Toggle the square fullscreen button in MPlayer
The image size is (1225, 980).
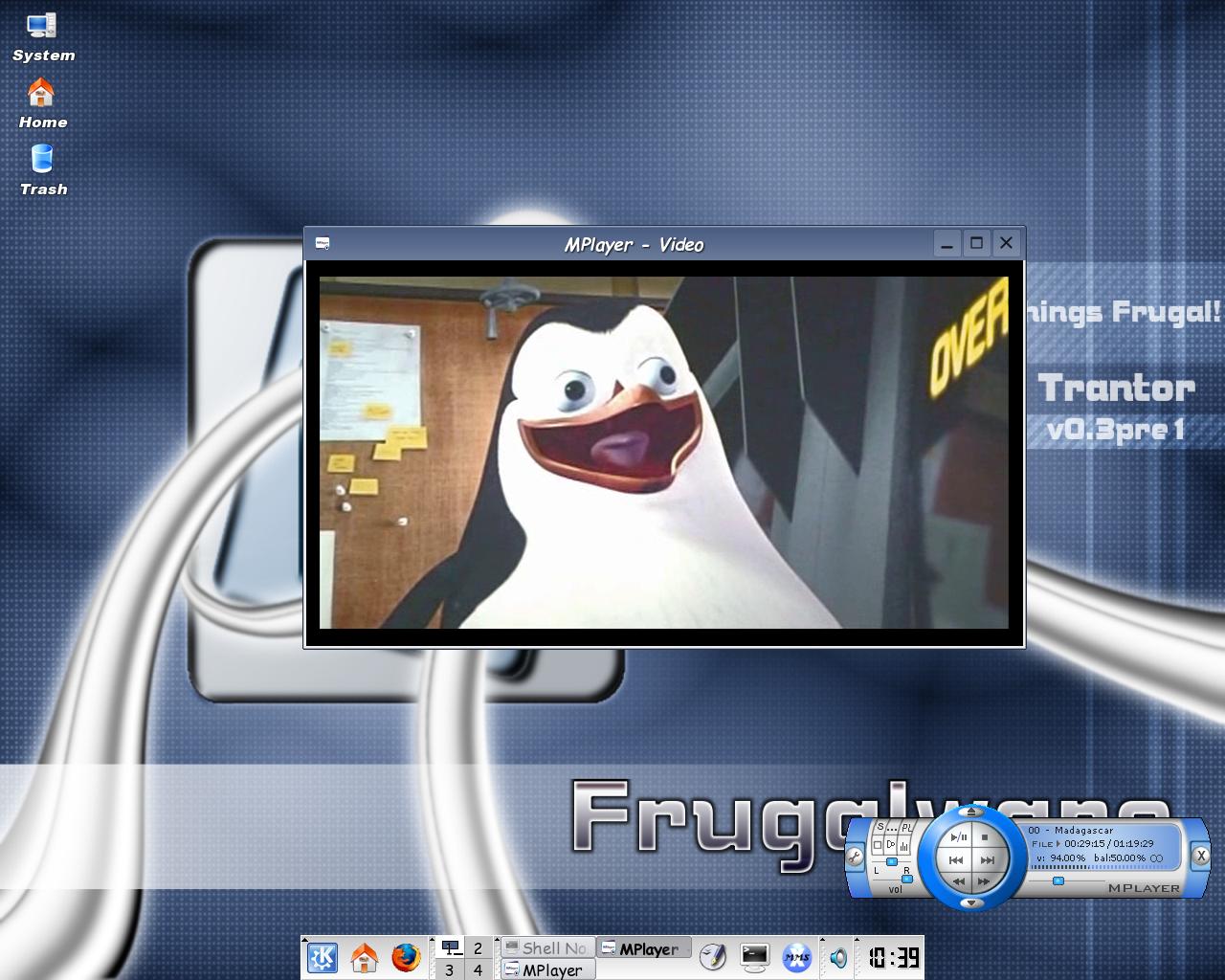click(x=878, y=845)
